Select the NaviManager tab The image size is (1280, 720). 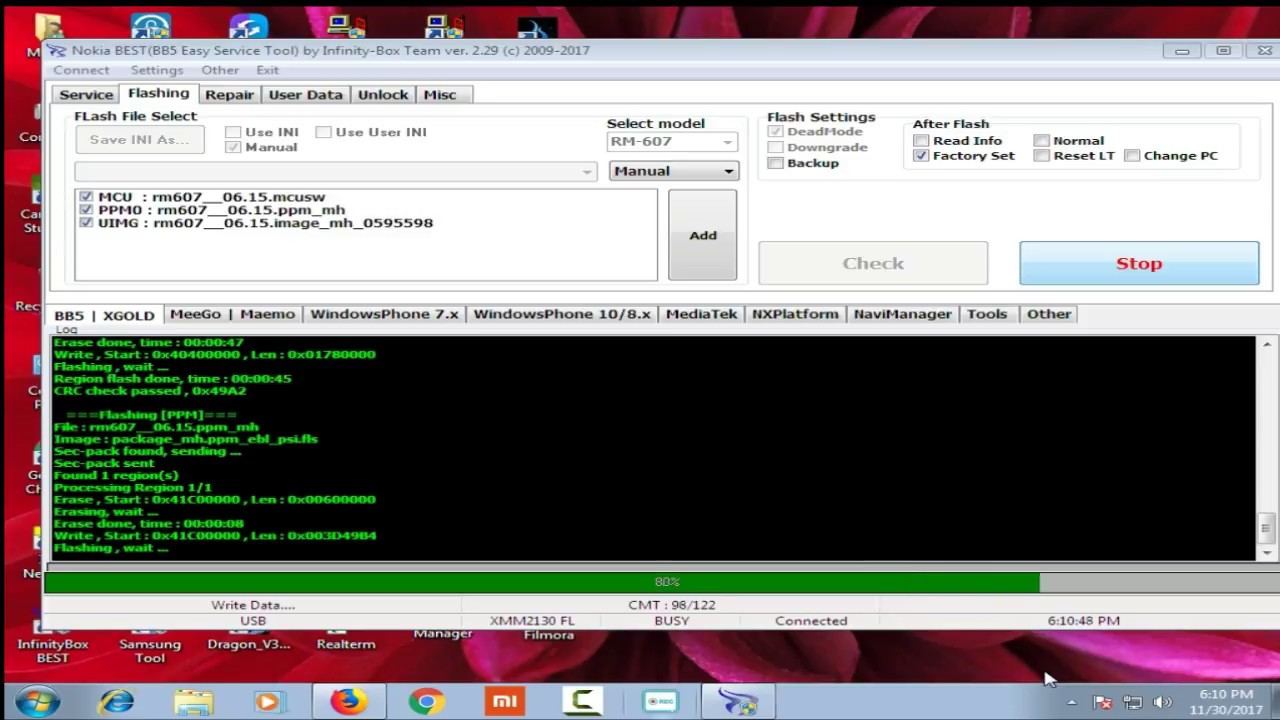click(x=903, y=314)
